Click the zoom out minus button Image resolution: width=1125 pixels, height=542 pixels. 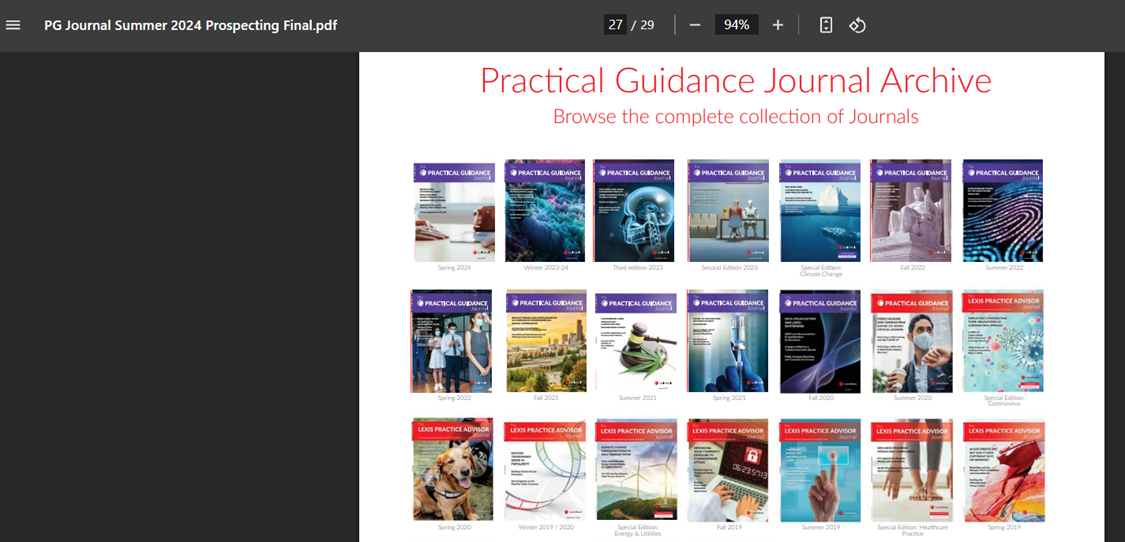coord(695,25)
